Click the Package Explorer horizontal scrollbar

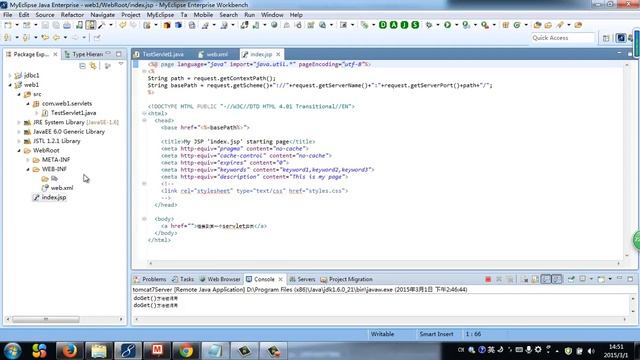point(46,319)
